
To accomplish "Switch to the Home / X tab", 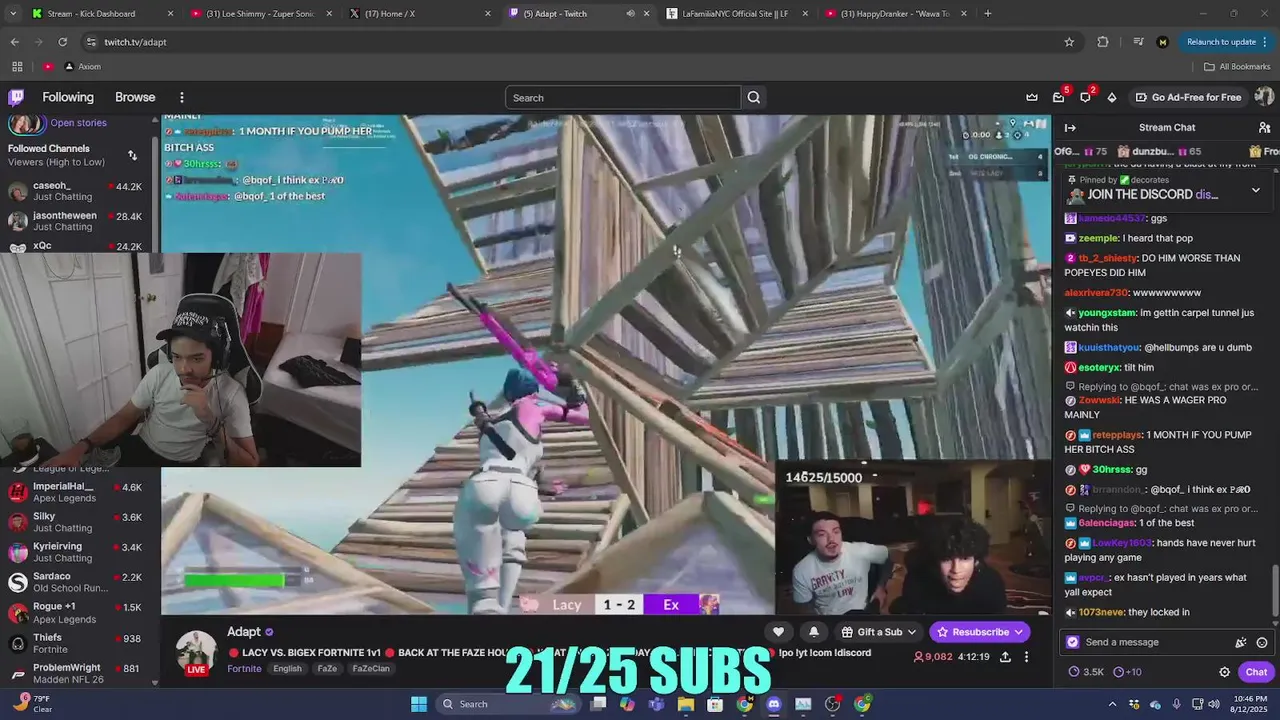I will [x=420, y=13].
